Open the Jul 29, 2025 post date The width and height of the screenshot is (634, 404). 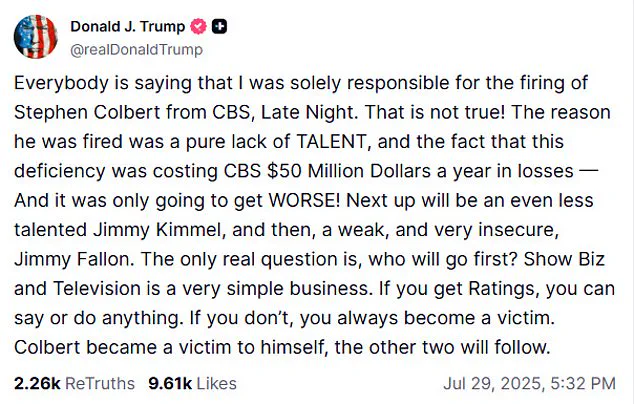490,382
